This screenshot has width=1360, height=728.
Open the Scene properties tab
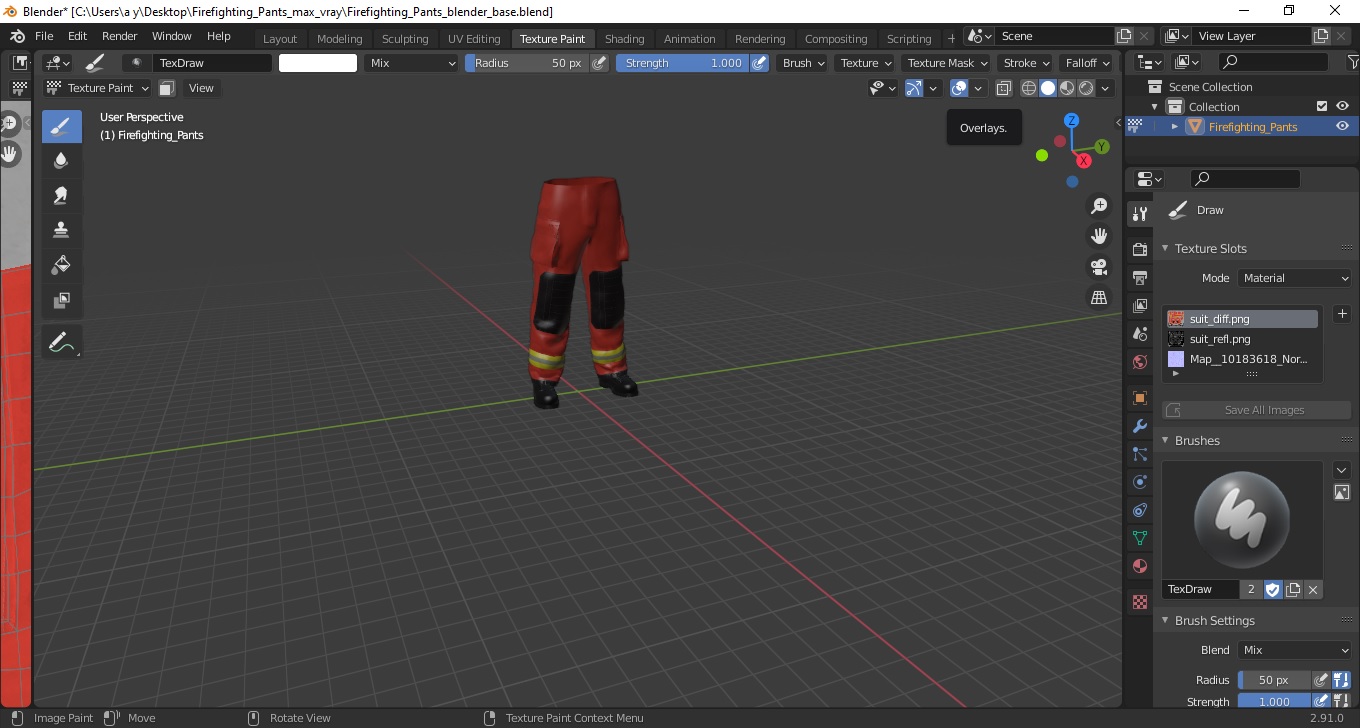1139,334
